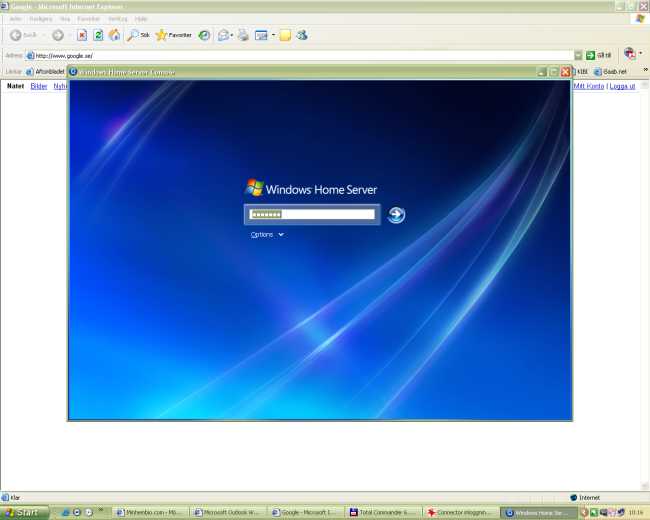Open the Aftonbladet link in Links bar
This screenshot has height=520, width=650.
tap(46, 72)
